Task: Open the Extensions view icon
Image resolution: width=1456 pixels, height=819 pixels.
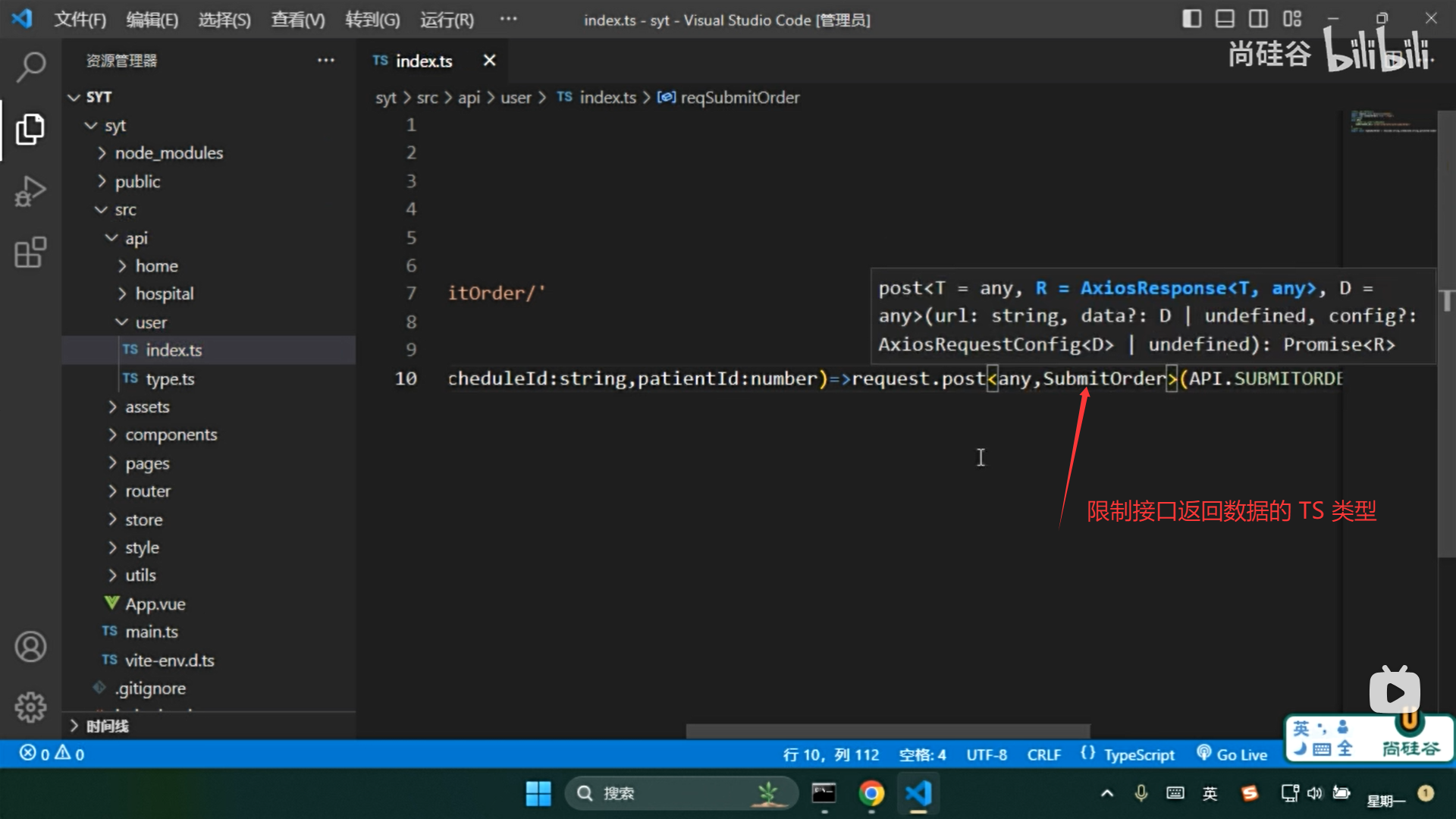Action: click(30, 253)
